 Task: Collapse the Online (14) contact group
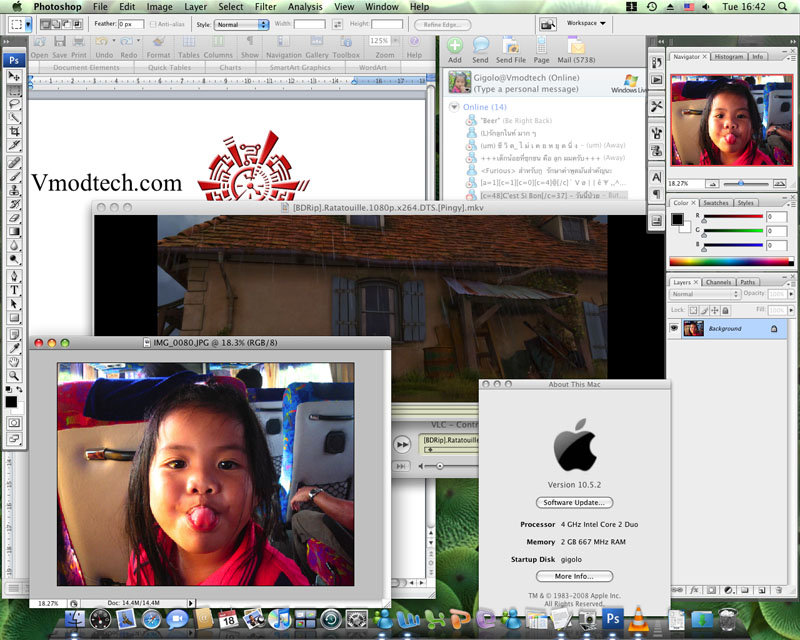454,107
